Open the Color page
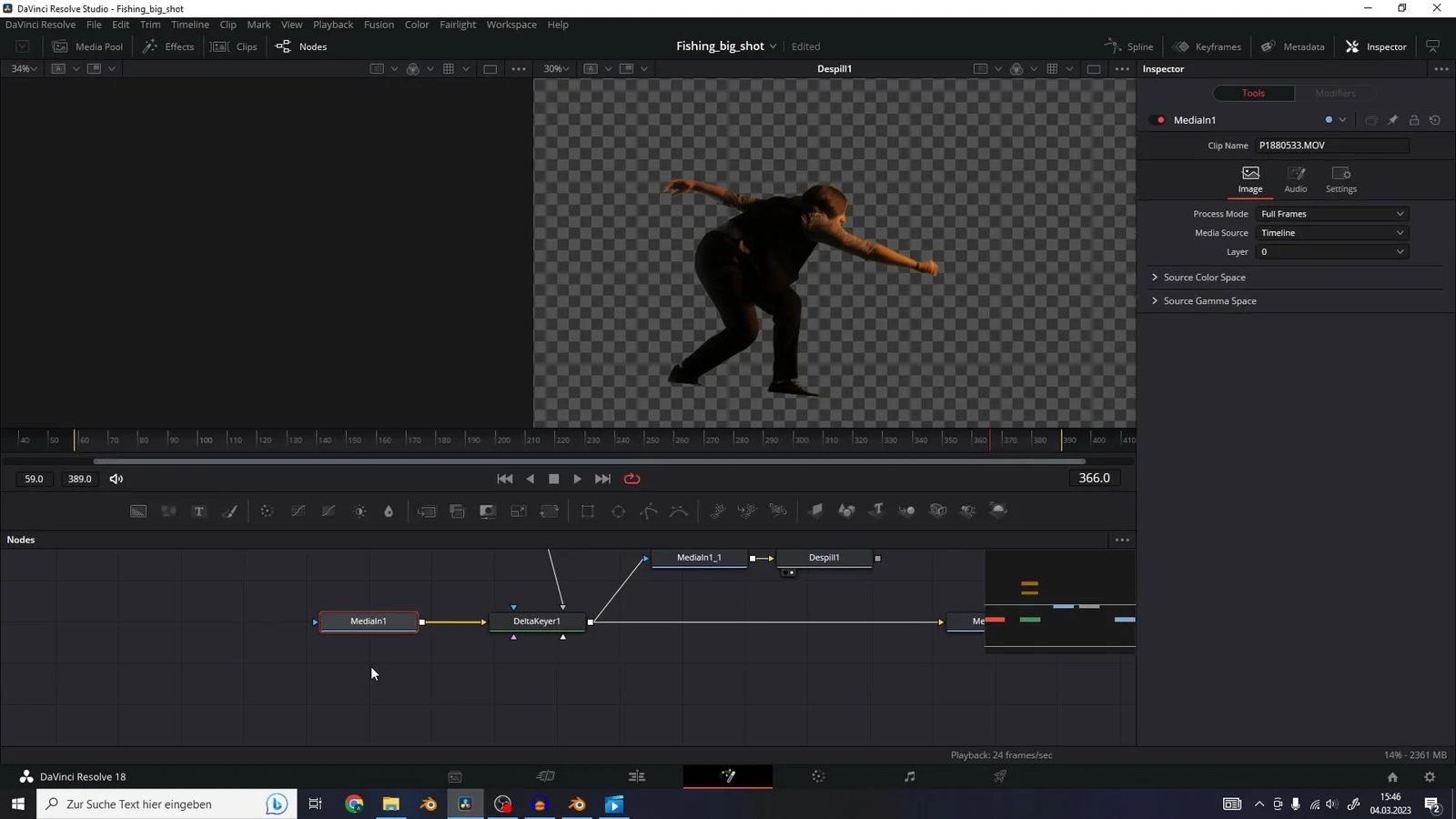 817,776
